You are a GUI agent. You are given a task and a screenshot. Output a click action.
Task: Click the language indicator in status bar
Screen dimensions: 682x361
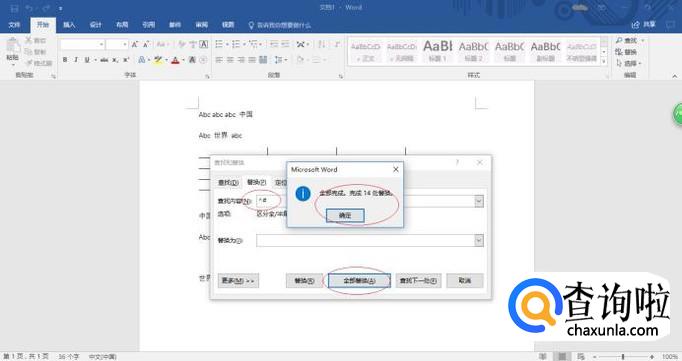[103, 357]
